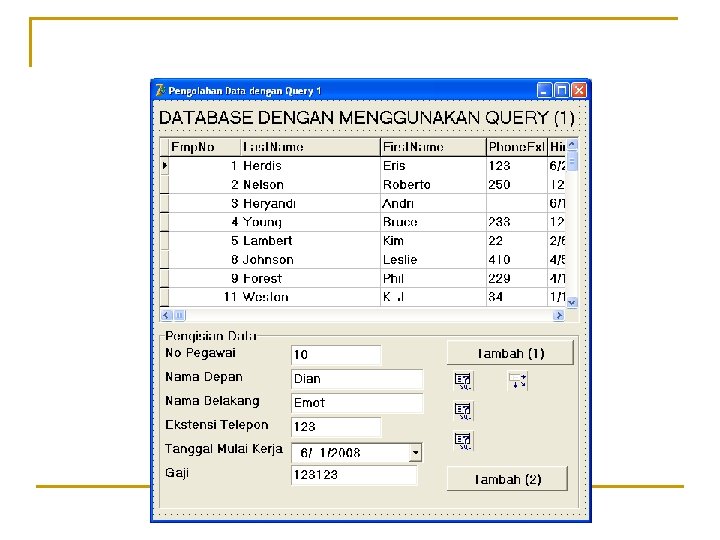720x540 pixels.
Task: Click the grid's vertical scrollbar up arrow
Action: [572, 144]
